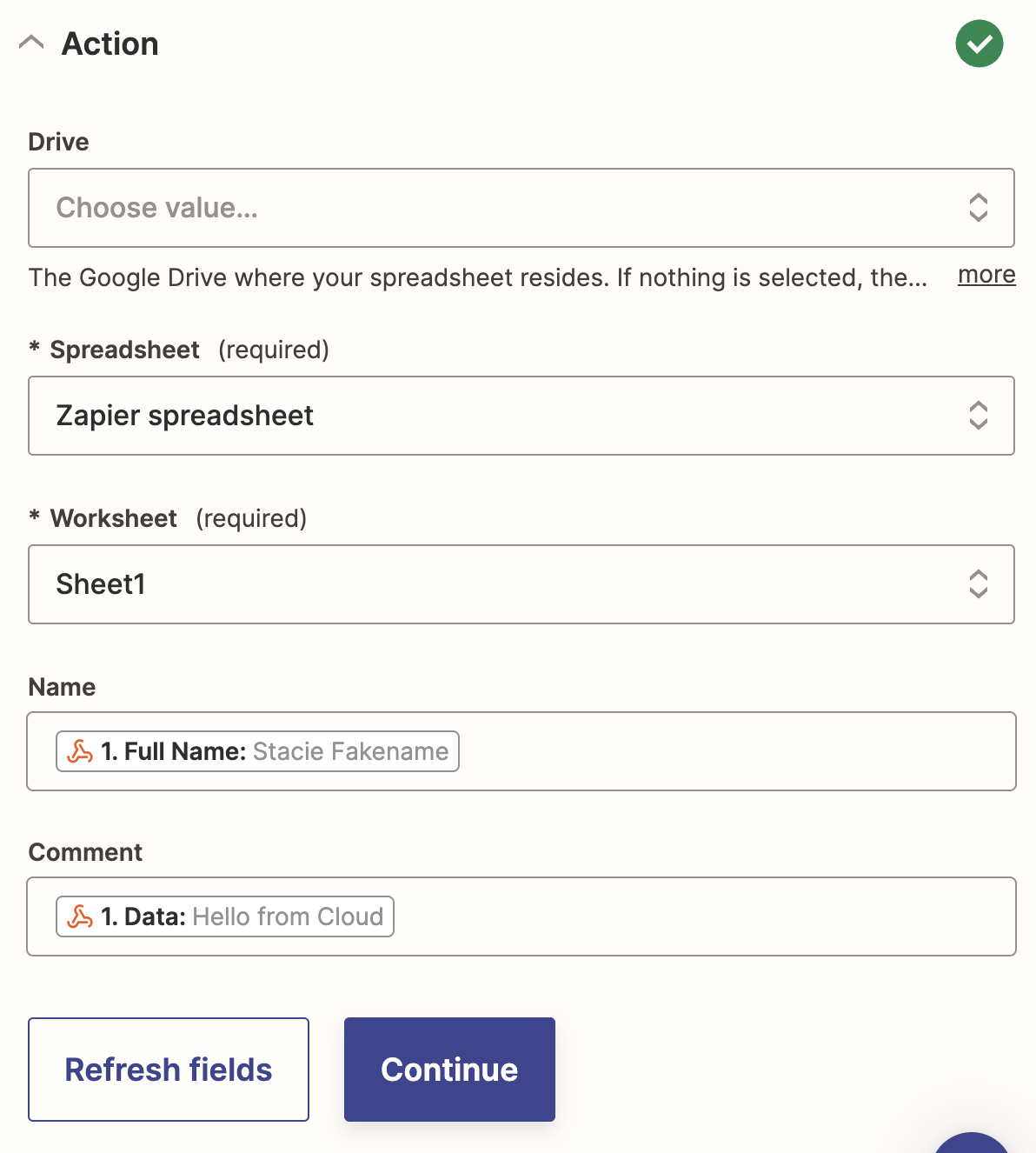Click the Drive description helper text

pos(477,277)
